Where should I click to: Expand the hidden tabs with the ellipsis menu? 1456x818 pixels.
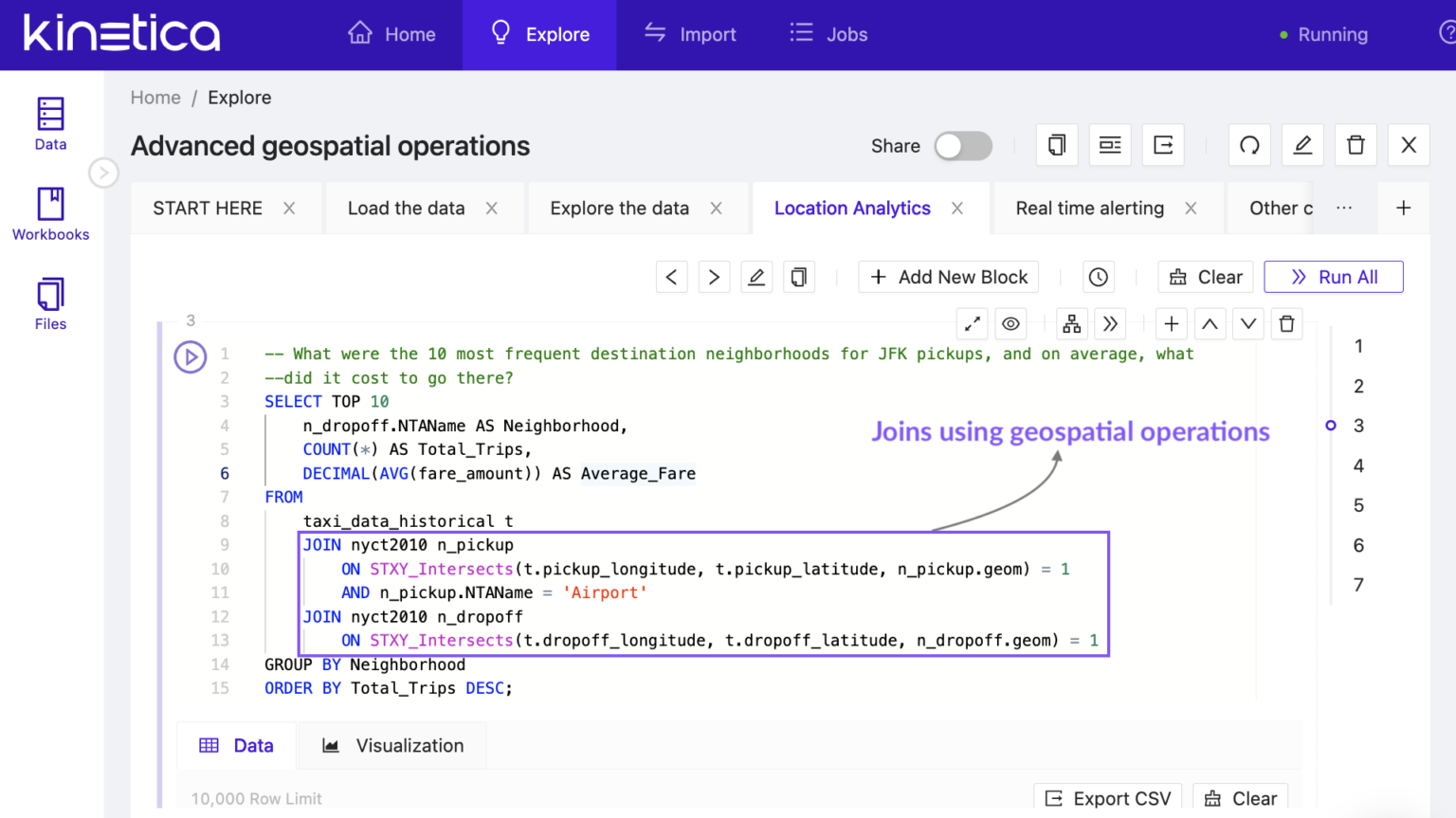tap(1343, 208)
